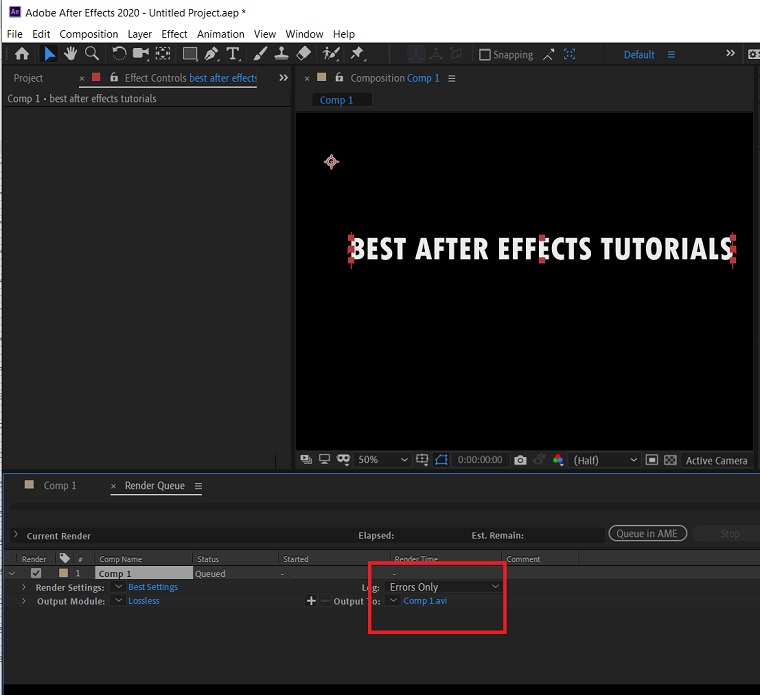Screen dimensions: 760x695
Task: Open the Best Settings render link
Action: point(153,587)
